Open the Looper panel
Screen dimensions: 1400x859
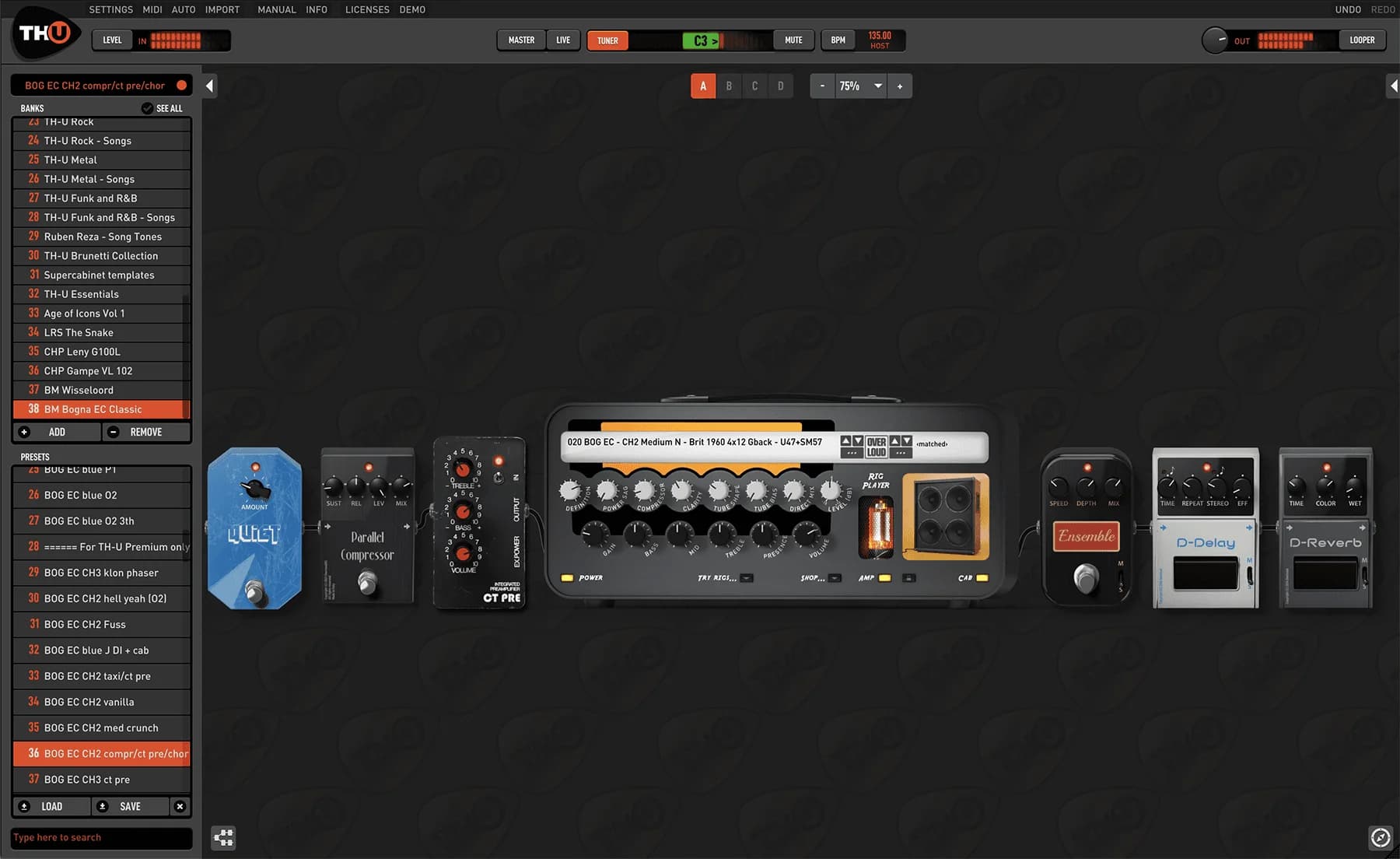point(1362,40)
